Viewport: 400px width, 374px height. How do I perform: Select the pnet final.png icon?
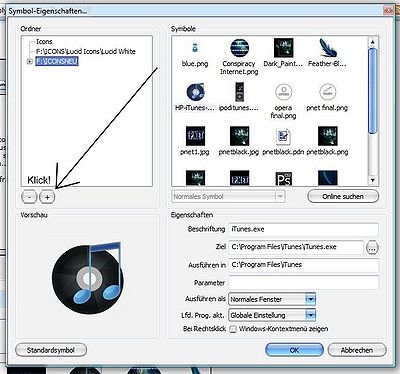point(327,92)
